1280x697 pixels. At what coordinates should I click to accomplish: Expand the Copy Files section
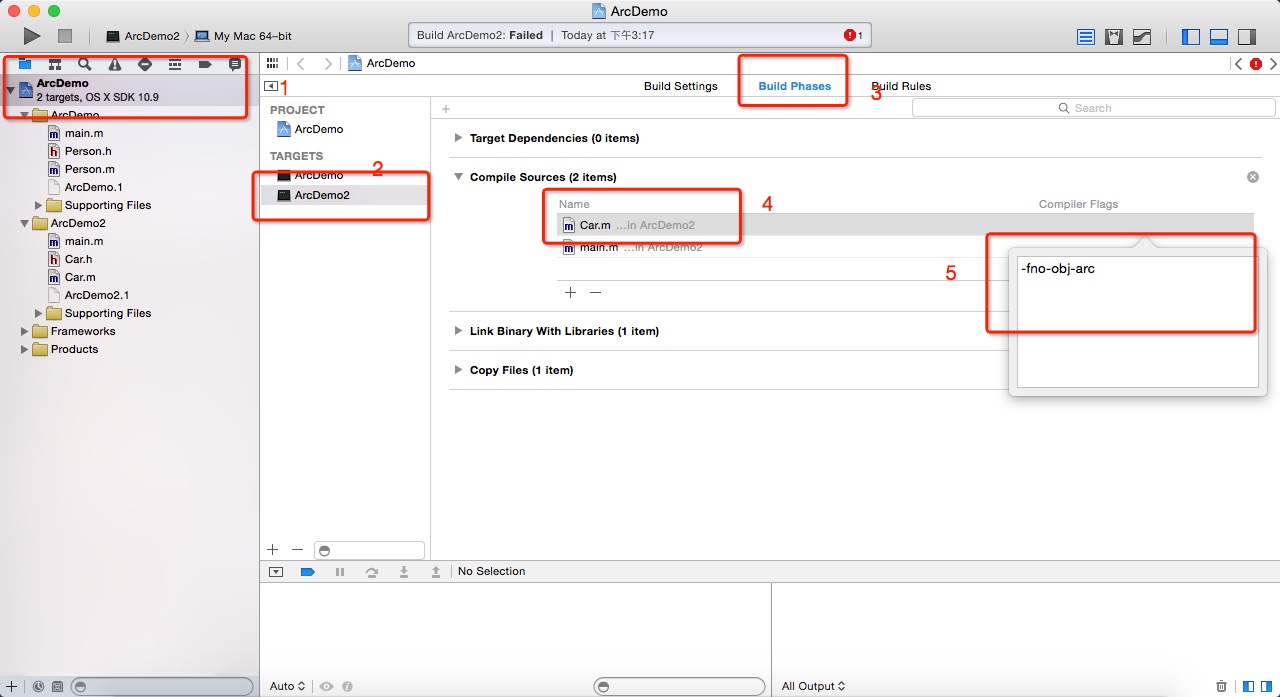click(x=459, y=370)
